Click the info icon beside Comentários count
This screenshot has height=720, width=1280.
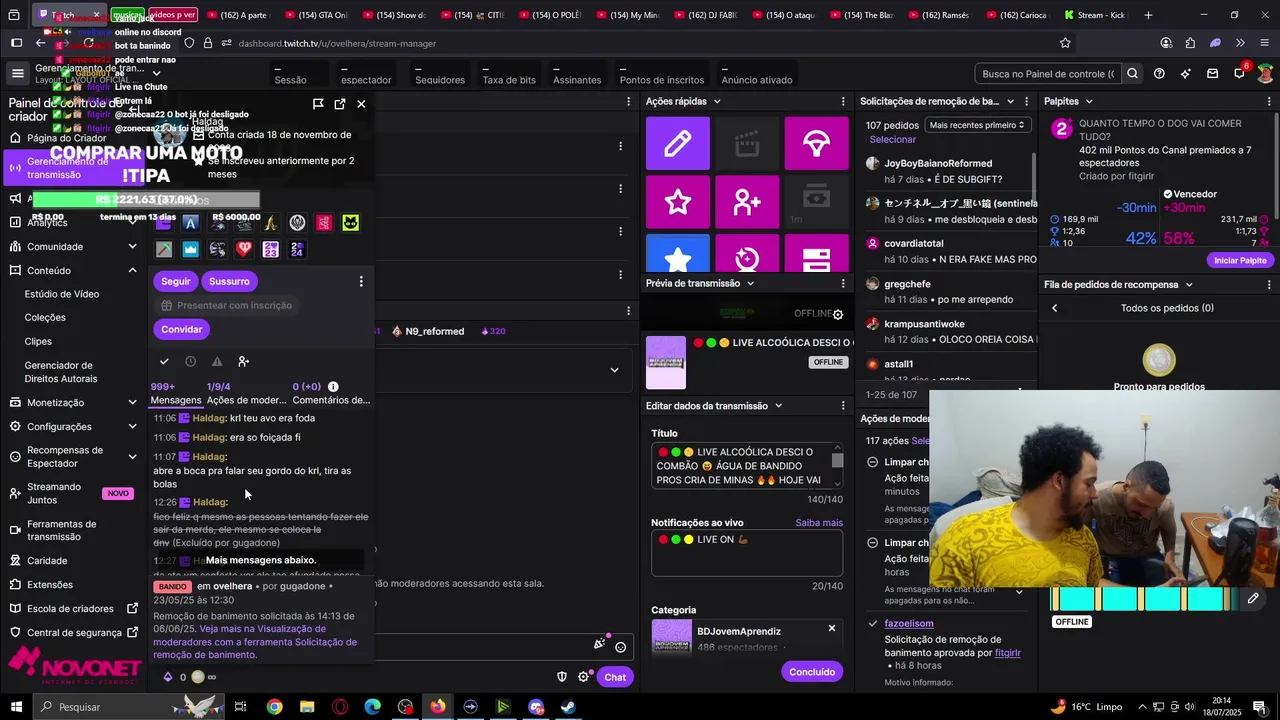333,386
